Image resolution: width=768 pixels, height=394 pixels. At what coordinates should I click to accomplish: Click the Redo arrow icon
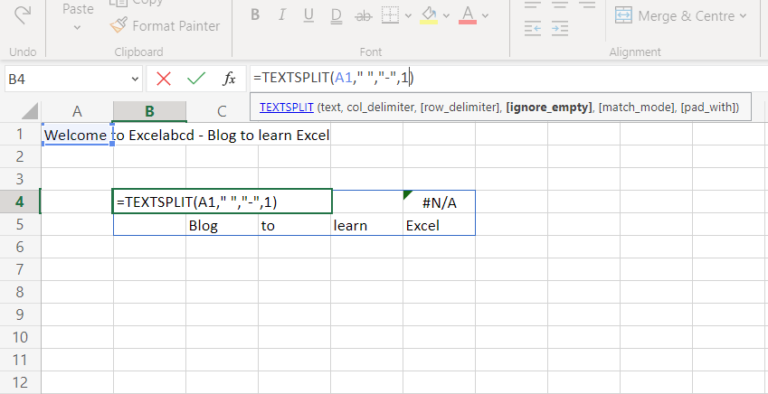tap(22, 15)
